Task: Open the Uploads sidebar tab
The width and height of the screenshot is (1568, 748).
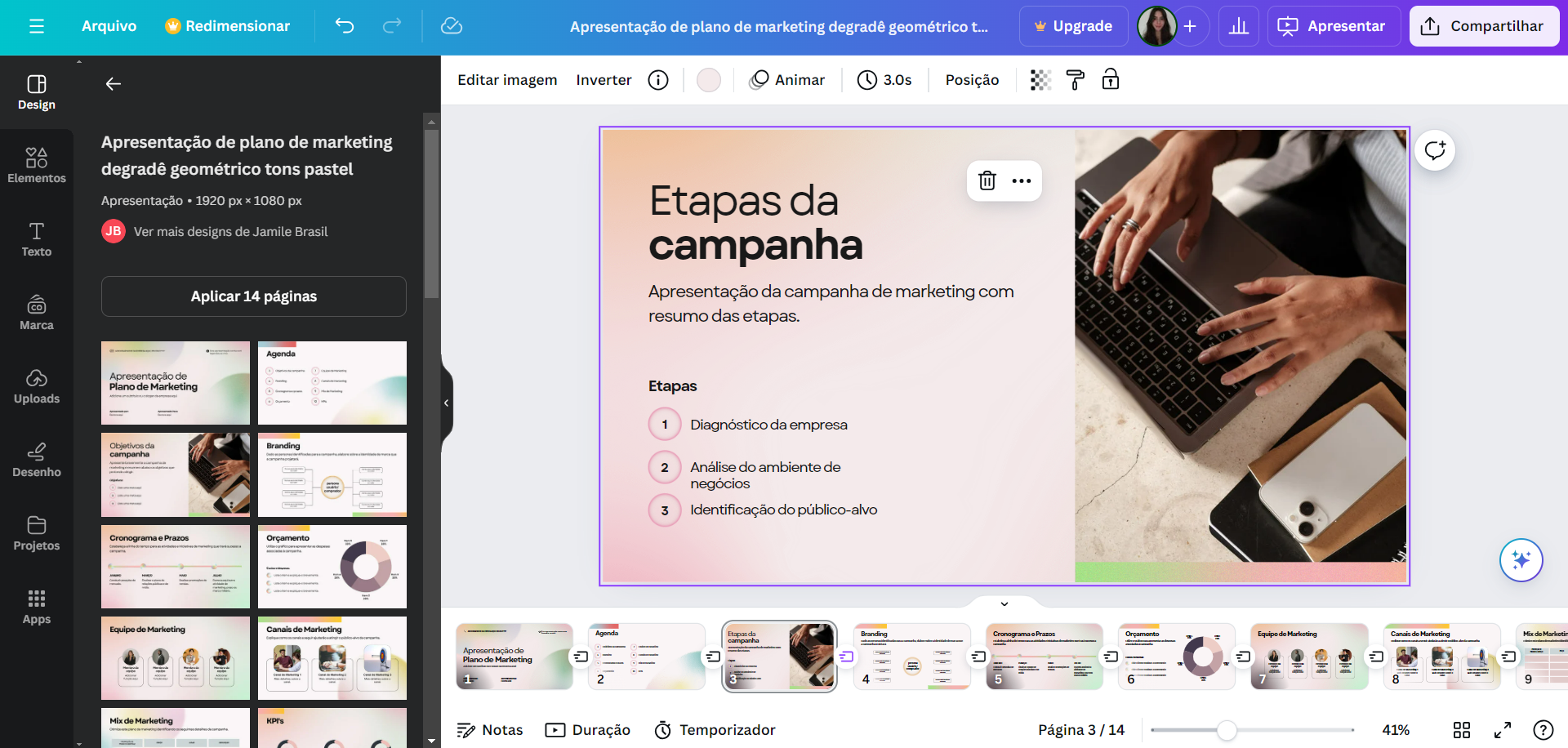Action: (x=37, y=386)
